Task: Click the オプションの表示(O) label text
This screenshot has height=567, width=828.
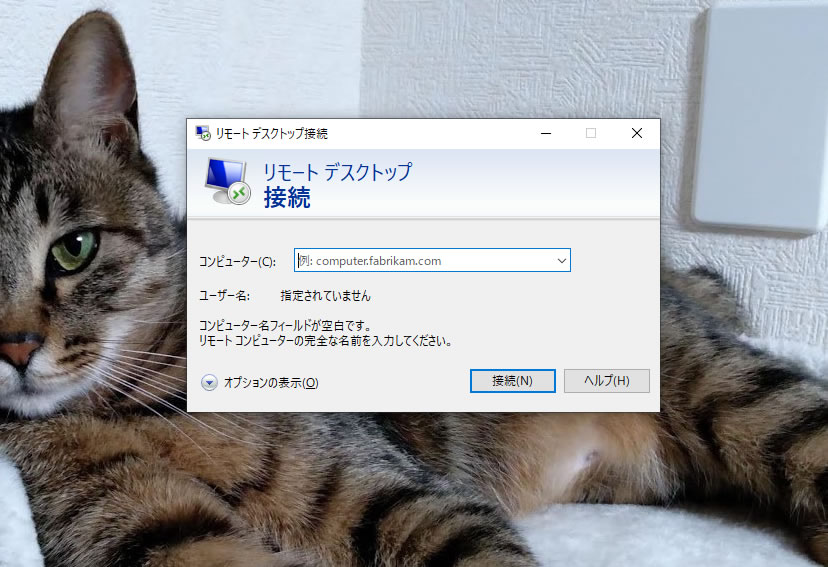Action: click(271, 383)
